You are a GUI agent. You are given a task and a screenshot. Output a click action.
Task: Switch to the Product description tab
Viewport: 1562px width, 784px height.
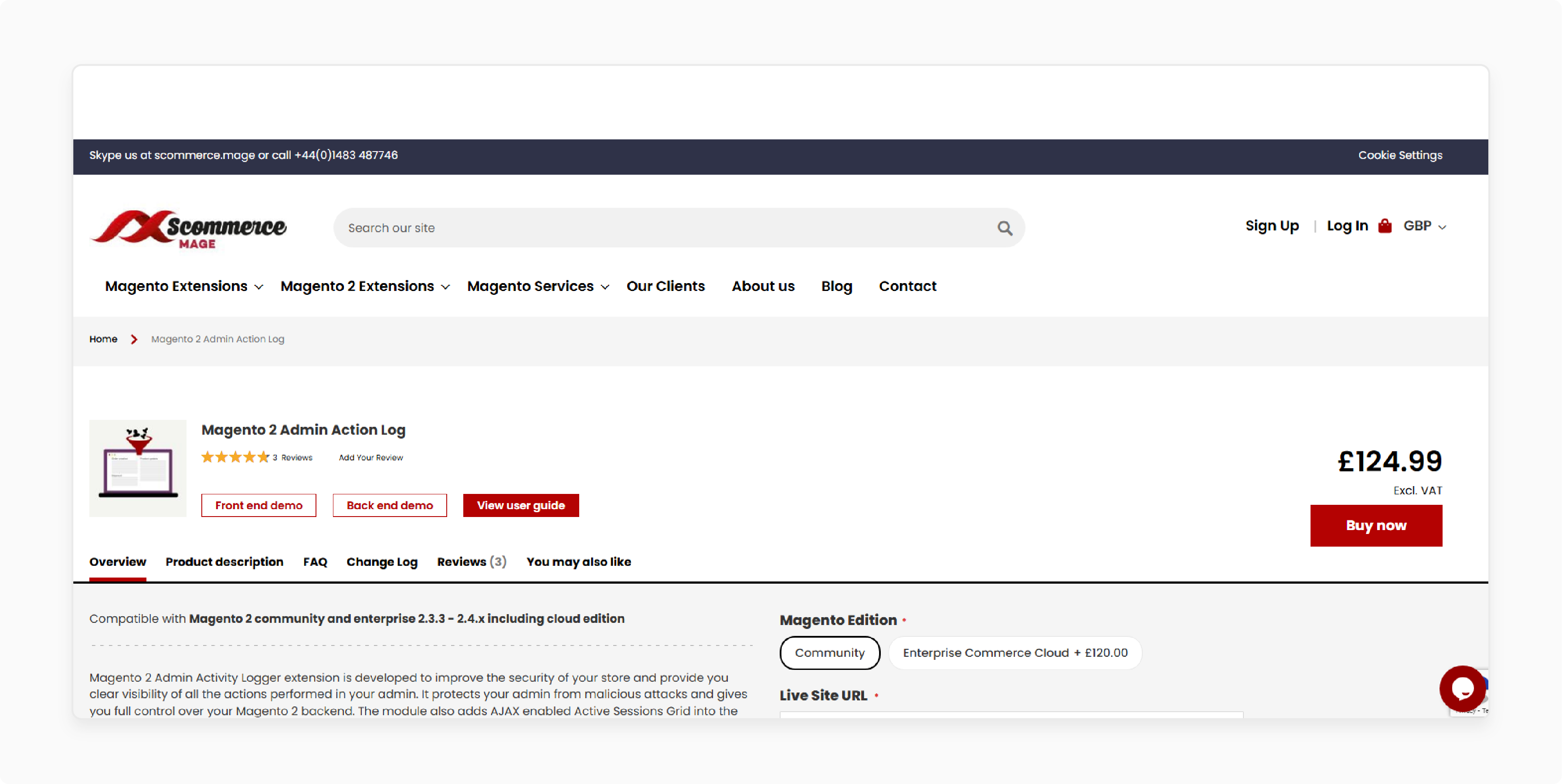click(x=224, y=561)
